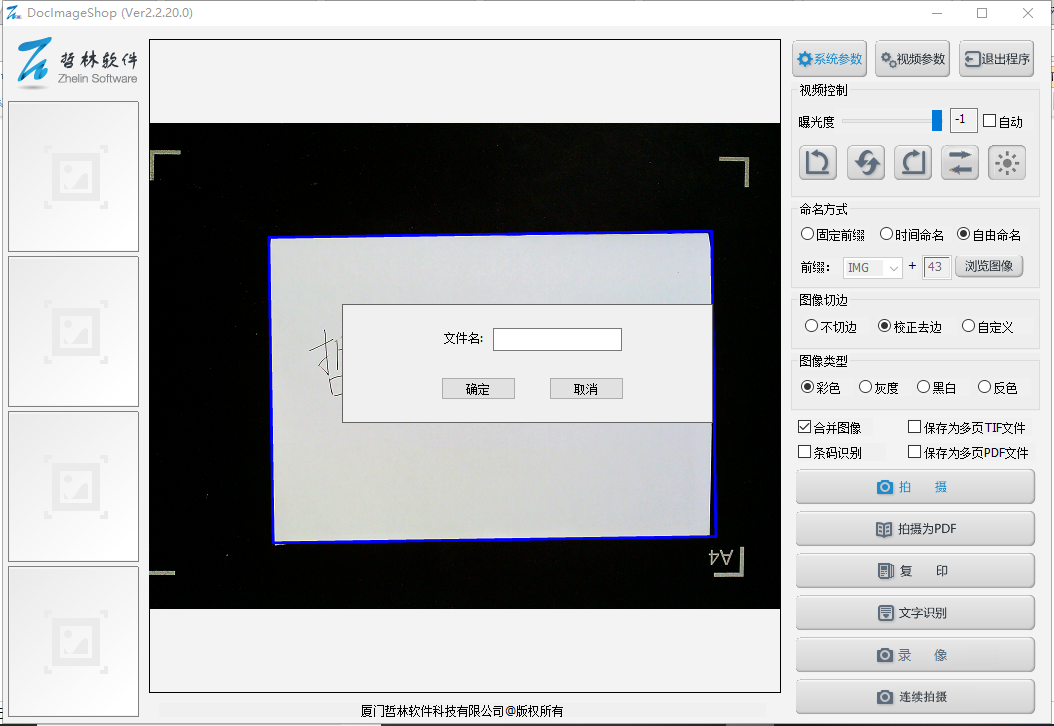Image resolution: width=1054 pixels, height=726 pixels.
Task: Click the rotate 180 degrees circular-arrows icon
Action: (x=866, y=162)
